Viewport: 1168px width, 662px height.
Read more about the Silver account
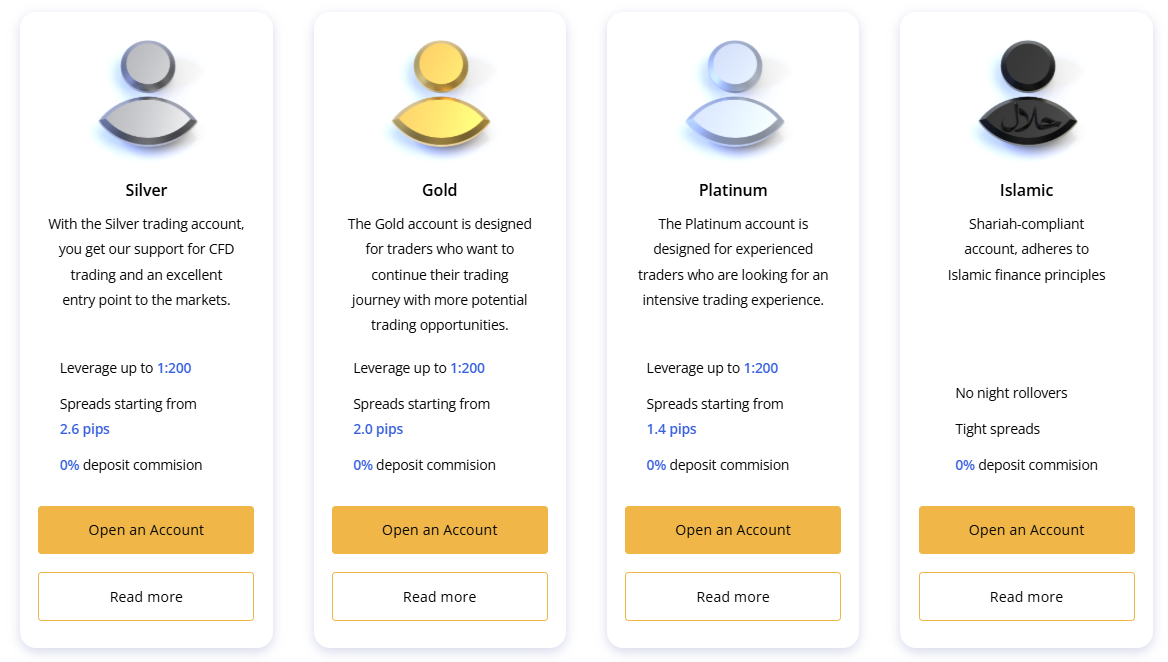(x=146, y=597)
